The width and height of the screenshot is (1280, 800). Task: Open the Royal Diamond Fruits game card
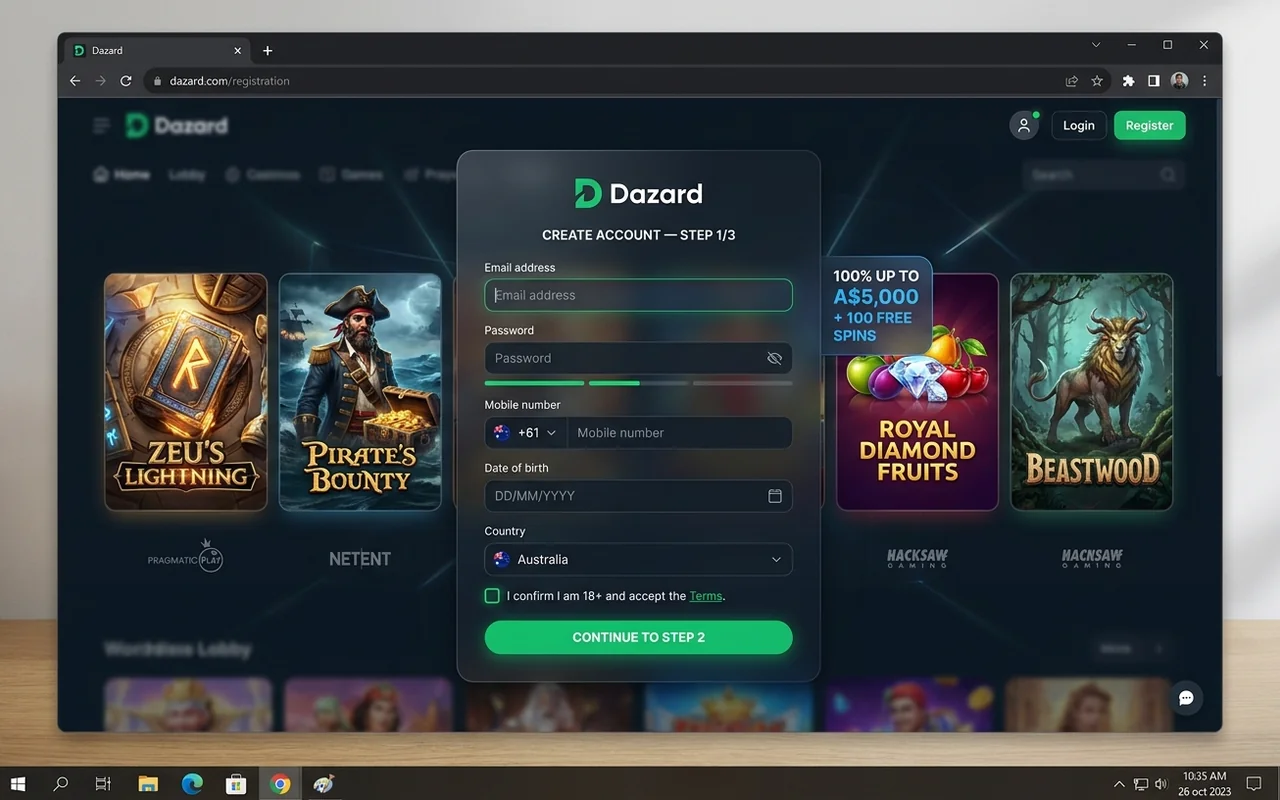(x=917, y=392)
